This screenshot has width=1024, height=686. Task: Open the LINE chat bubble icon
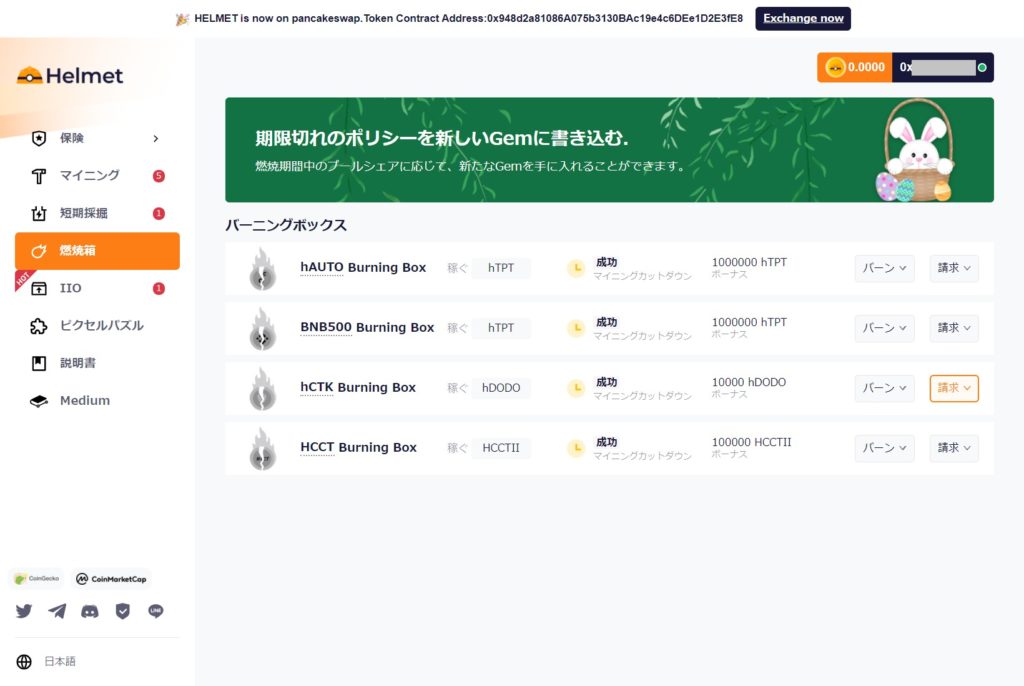(155, 611)
